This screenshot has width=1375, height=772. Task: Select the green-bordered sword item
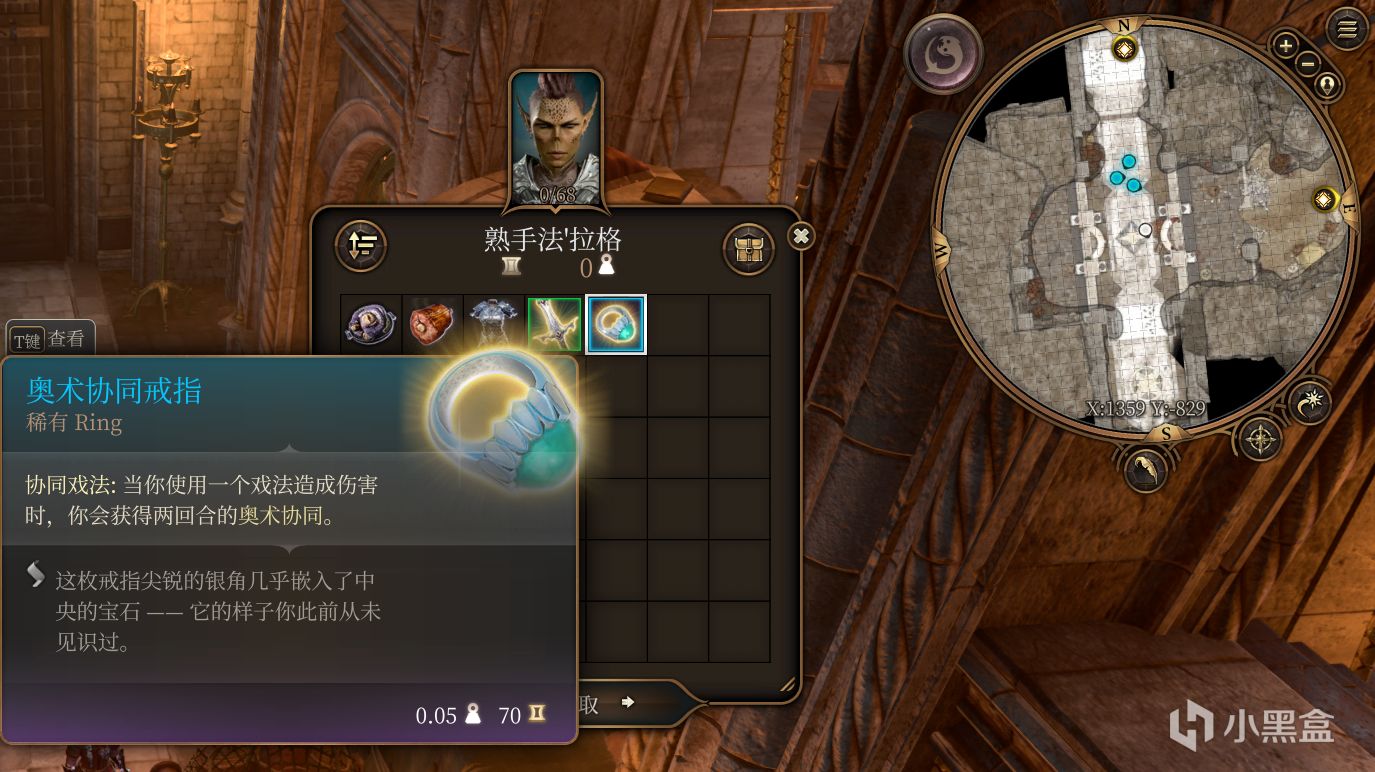click(554, 325)
